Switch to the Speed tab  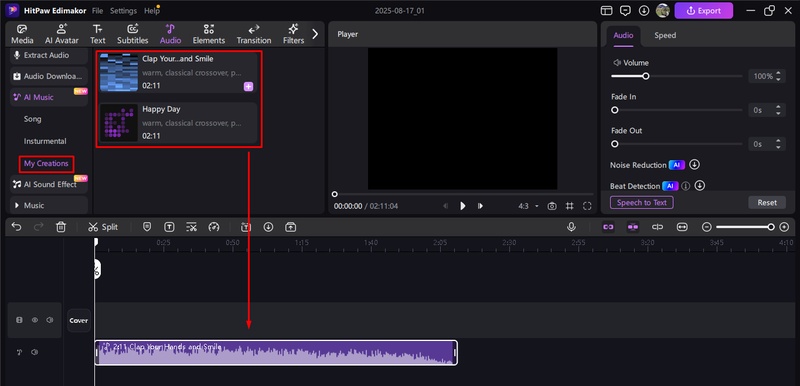665,35
